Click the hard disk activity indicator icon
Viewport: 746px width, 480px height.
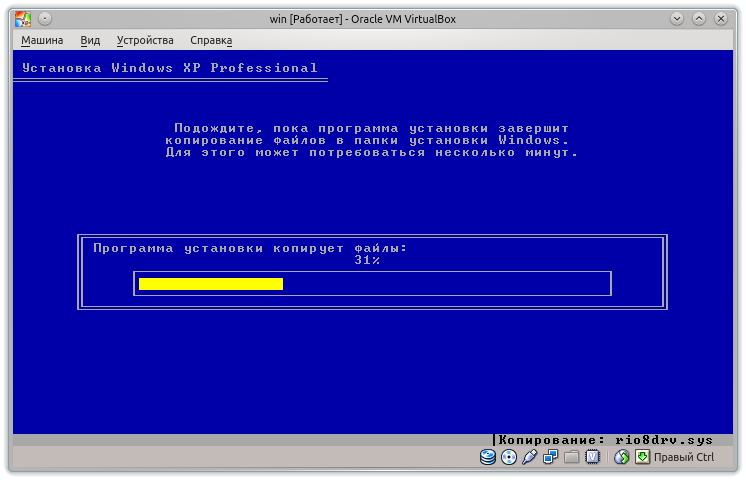click(488, 457)
